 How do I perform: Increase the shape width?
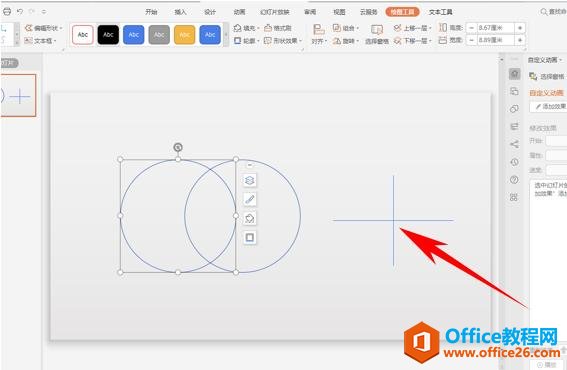coord(520,40)
